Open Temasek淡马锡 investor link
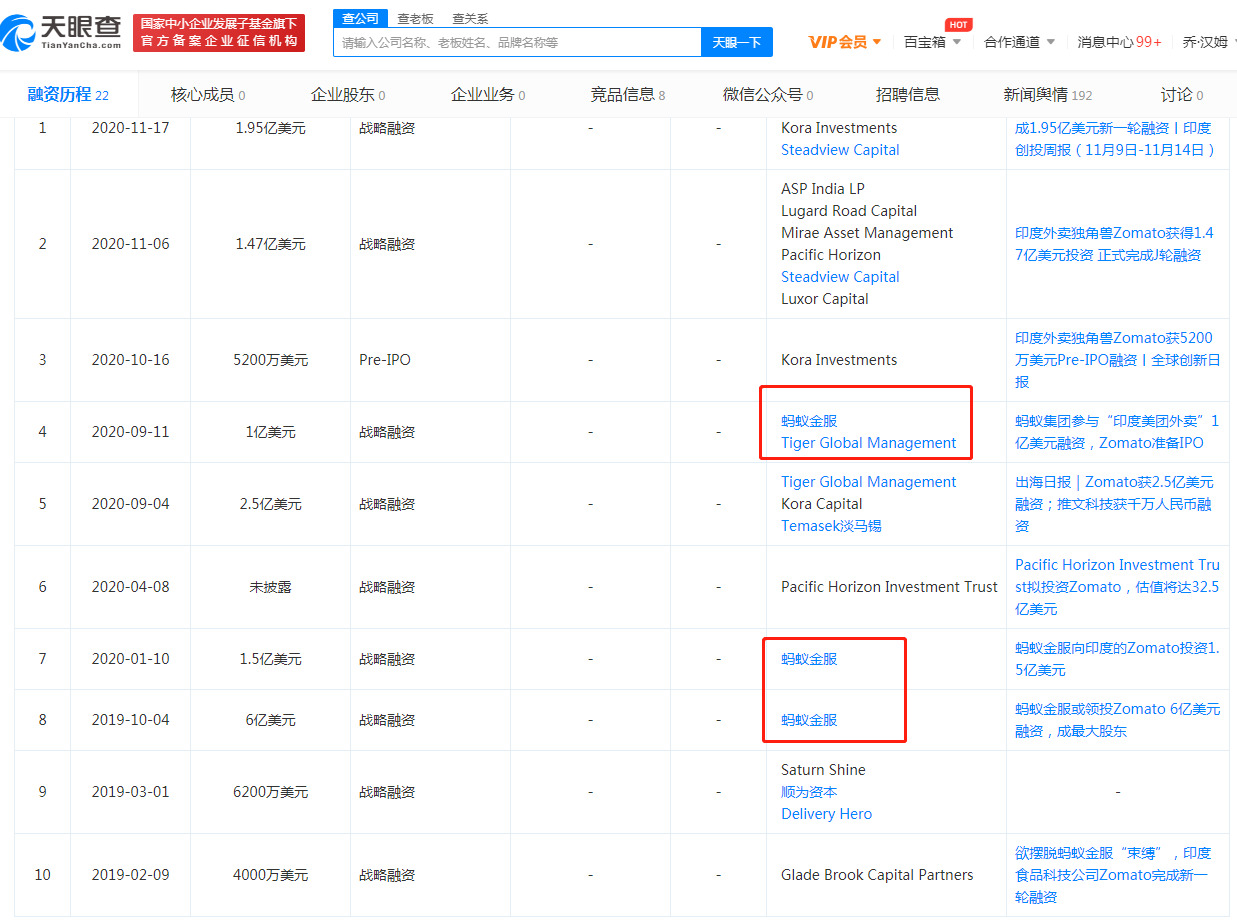 pyautogui.click(x=831, y=526)
